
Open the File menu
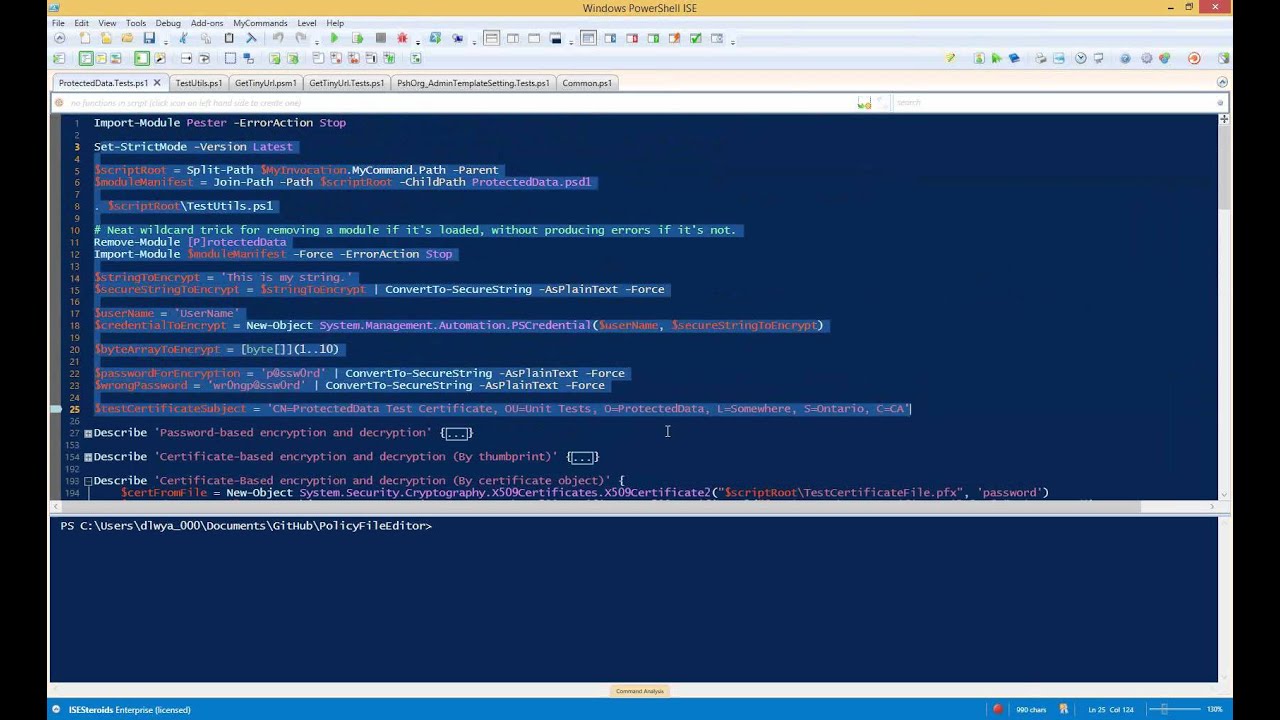point(58,23)
